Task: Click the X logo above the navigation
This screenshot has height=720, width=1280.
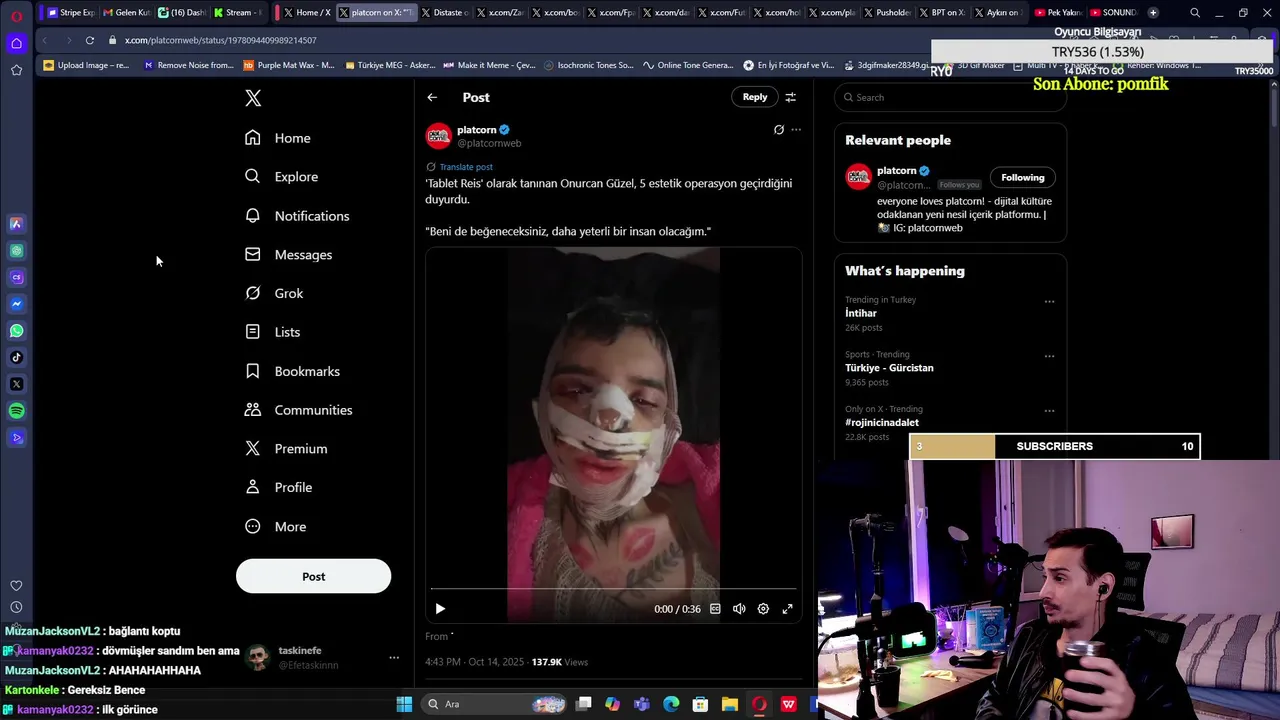Action: click(x=253, y=98)
